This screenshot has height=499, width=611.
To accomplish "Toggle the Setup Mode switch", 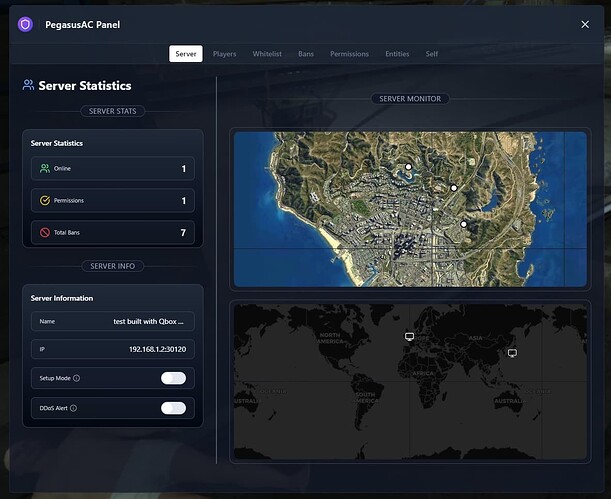I will (x=173, y=378).
